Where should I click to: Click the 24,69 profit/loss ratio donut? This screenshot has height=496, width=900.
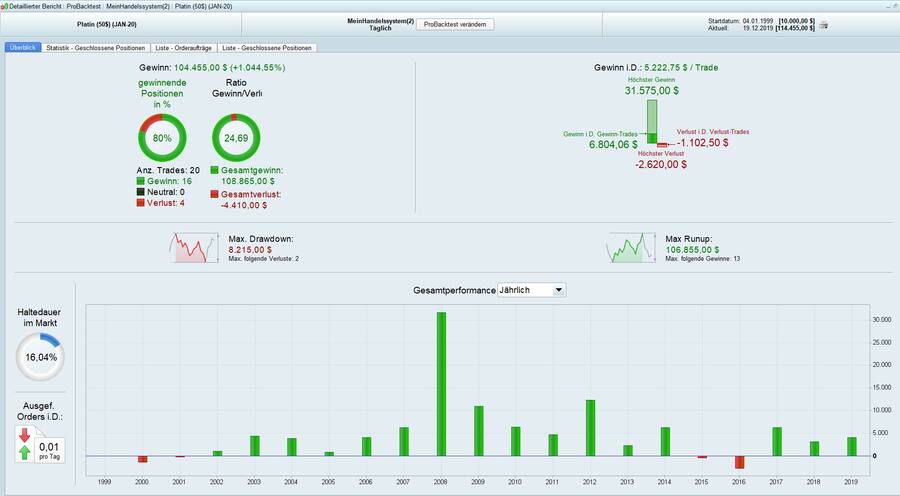pyautogui.click(x=236, y=137)
